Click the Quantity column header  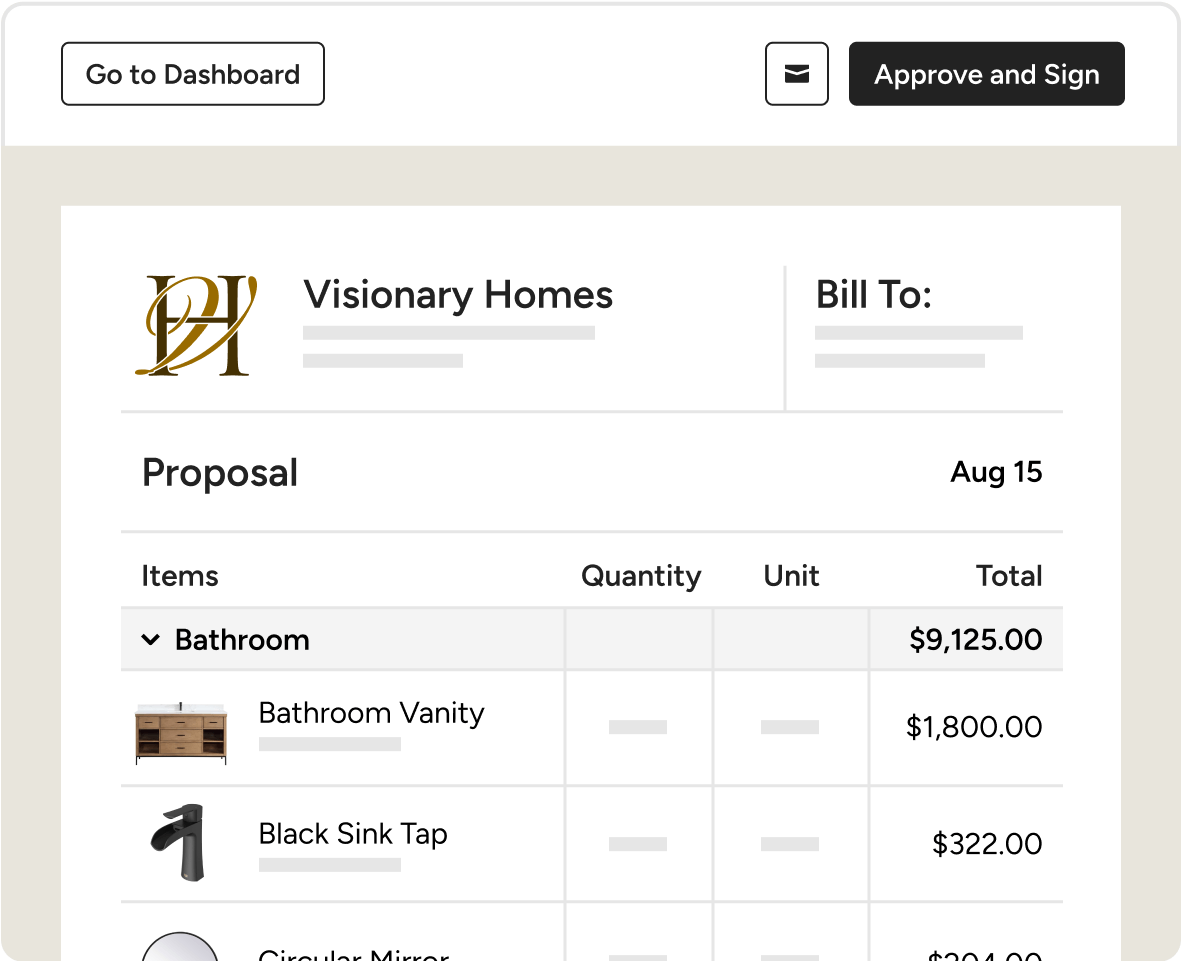coord(641,576)
